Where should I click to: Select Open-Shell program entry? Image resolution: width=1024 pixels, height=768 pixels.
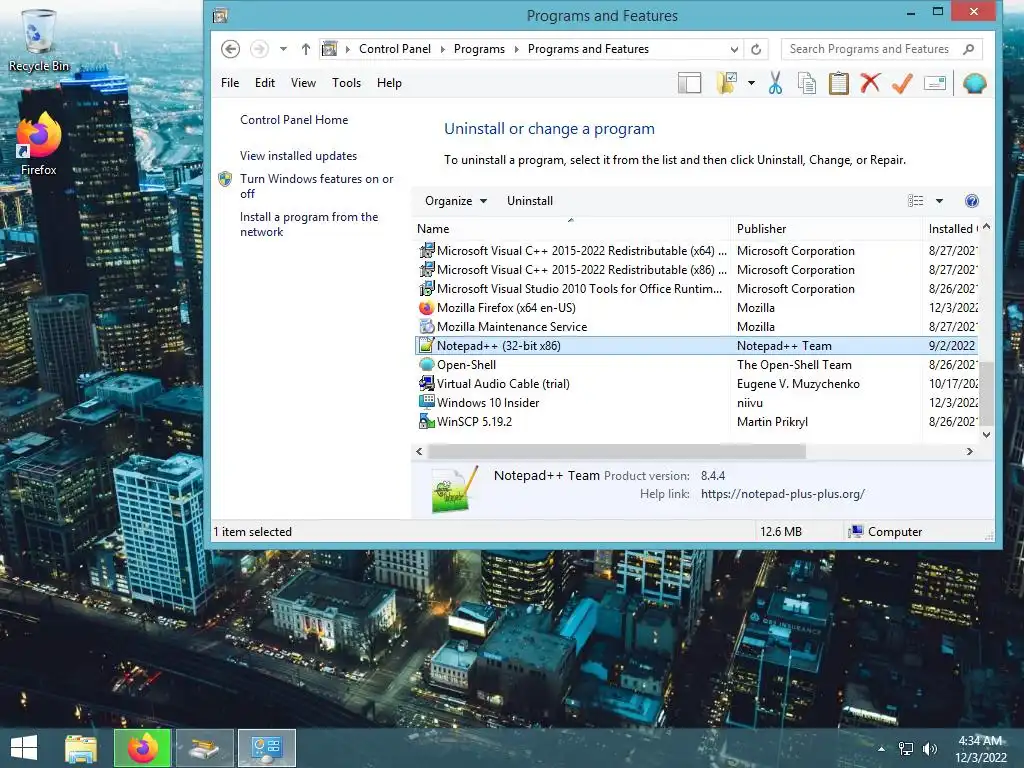[x=696, y=364]
